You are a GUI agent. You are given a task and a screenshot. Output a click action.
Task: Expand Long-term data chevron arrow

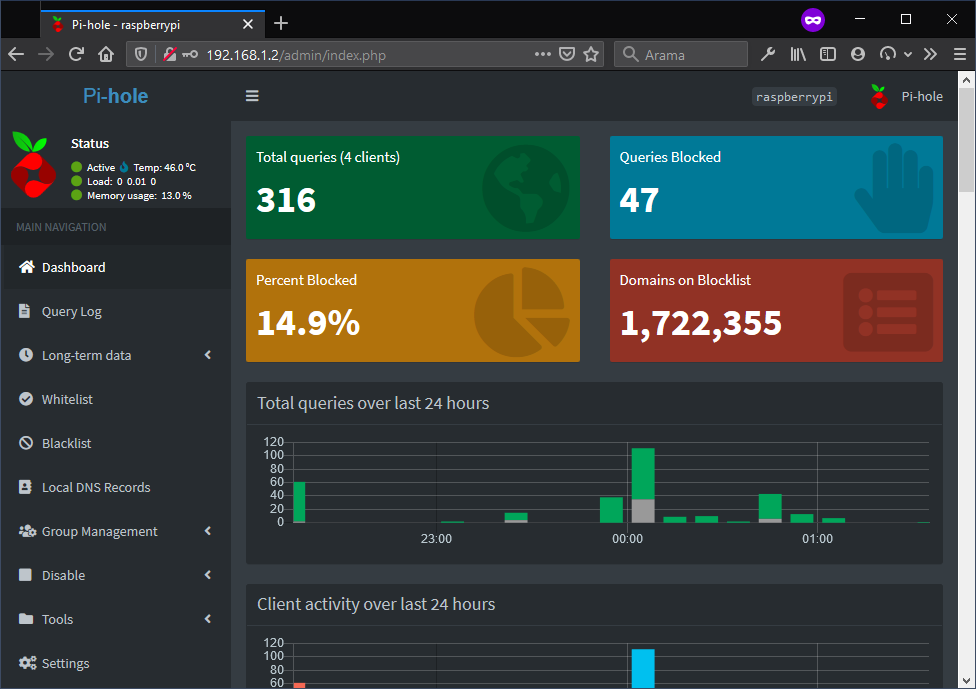(208, 355)
